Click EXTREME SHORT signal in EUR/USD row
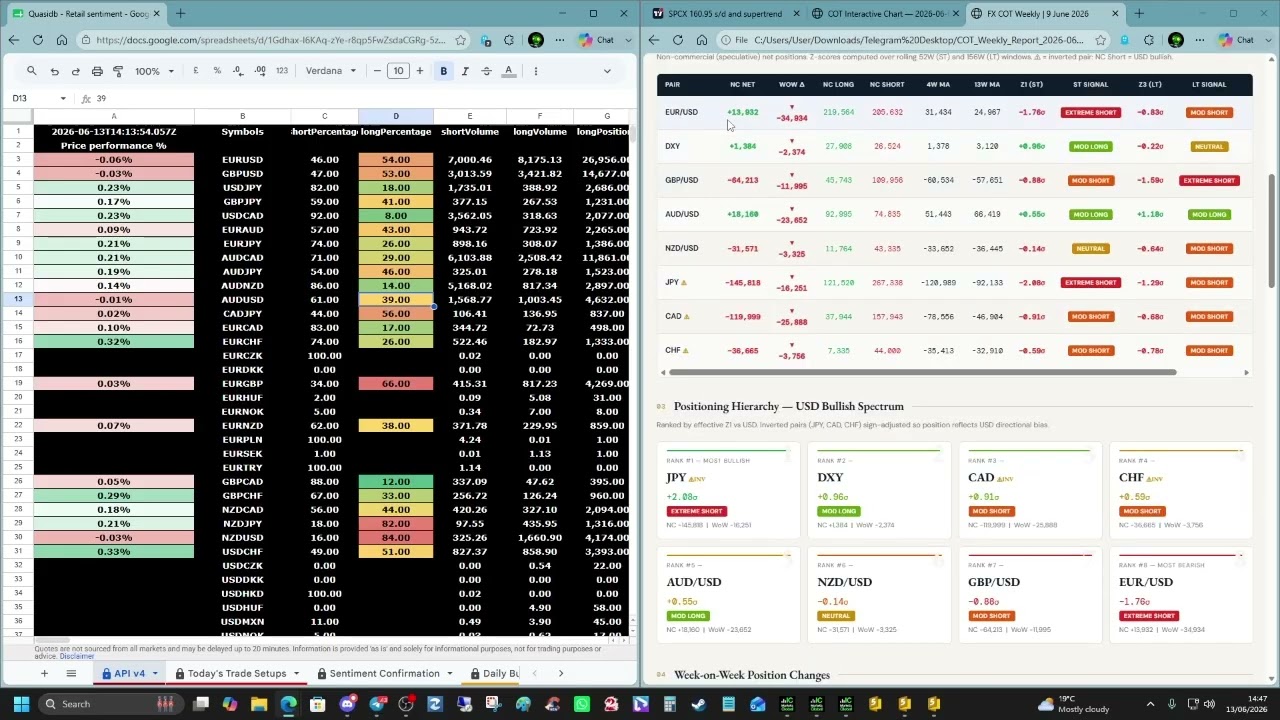The height and width of the screenshot is (720, 1280). [x=1090, y=112]
